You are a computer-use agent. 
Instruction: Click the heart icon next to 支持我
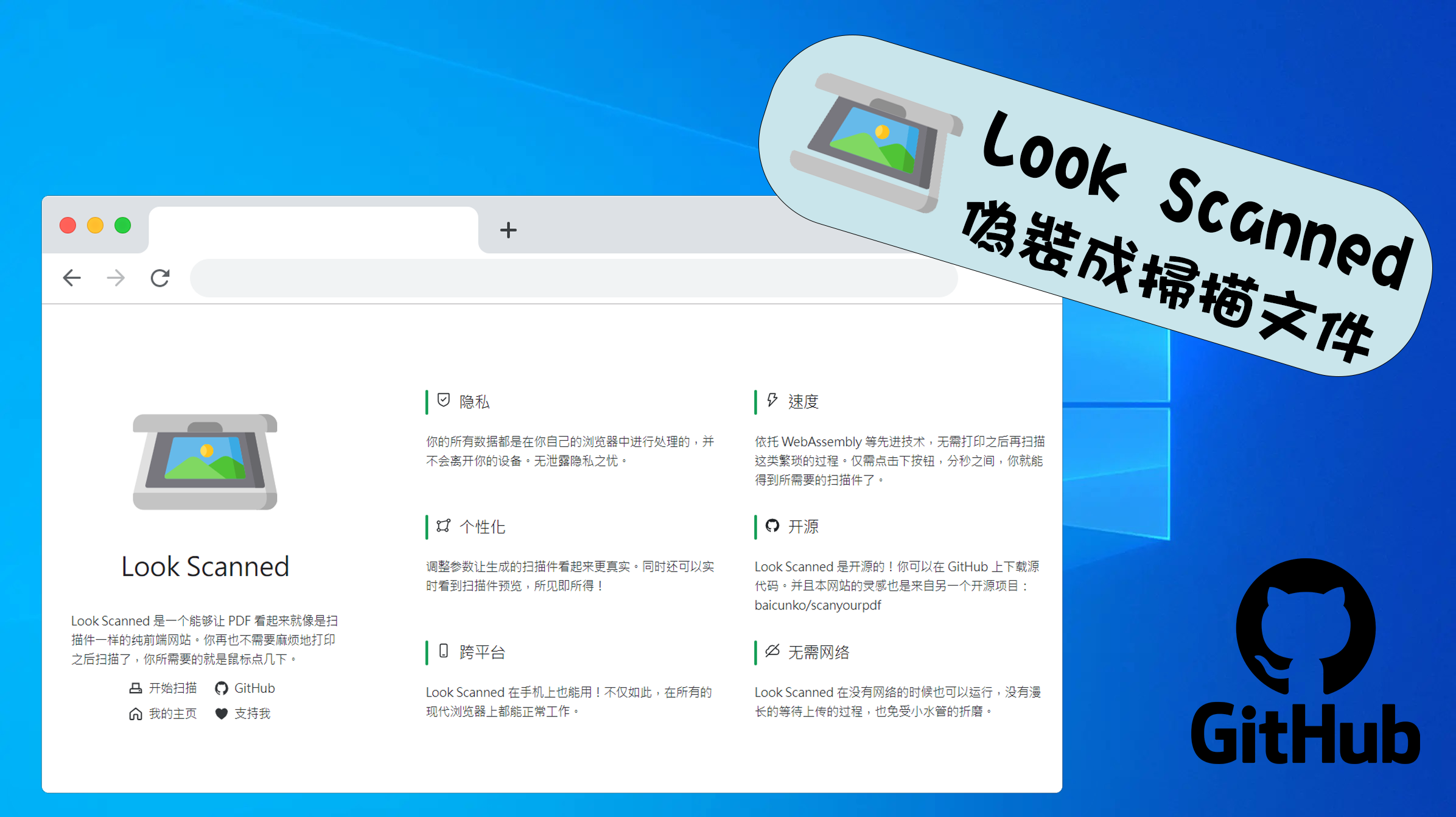click(x=222, y=714)
